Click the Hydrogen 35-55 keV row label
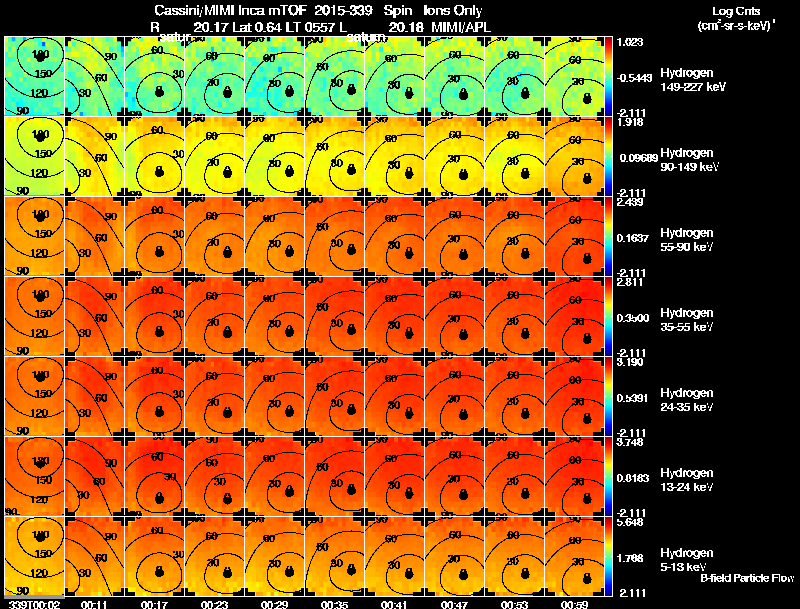800x609 pixels. point(687,320)
